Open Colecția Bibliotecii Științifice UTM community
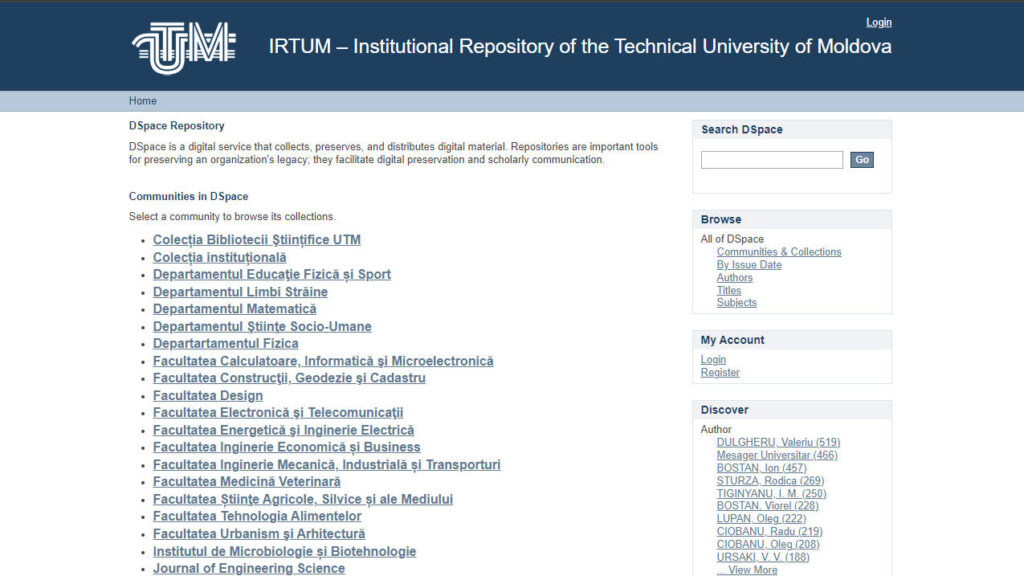This screenshot has height=576, width=1024. [x=257, y=240]
